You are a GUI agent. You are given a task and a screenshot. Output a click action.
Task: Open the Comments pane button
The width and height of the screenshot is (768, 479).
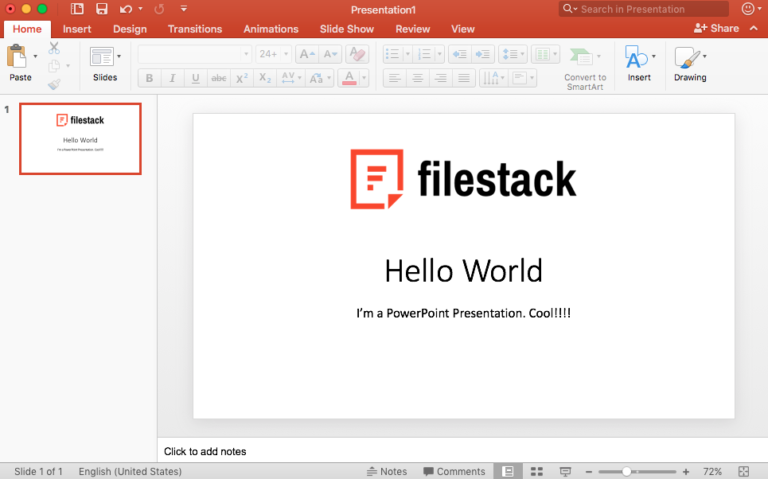(453, 471)
